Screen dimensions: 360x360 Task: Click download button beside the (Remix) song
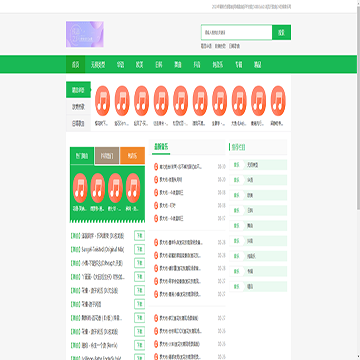(x=140, y=345)
